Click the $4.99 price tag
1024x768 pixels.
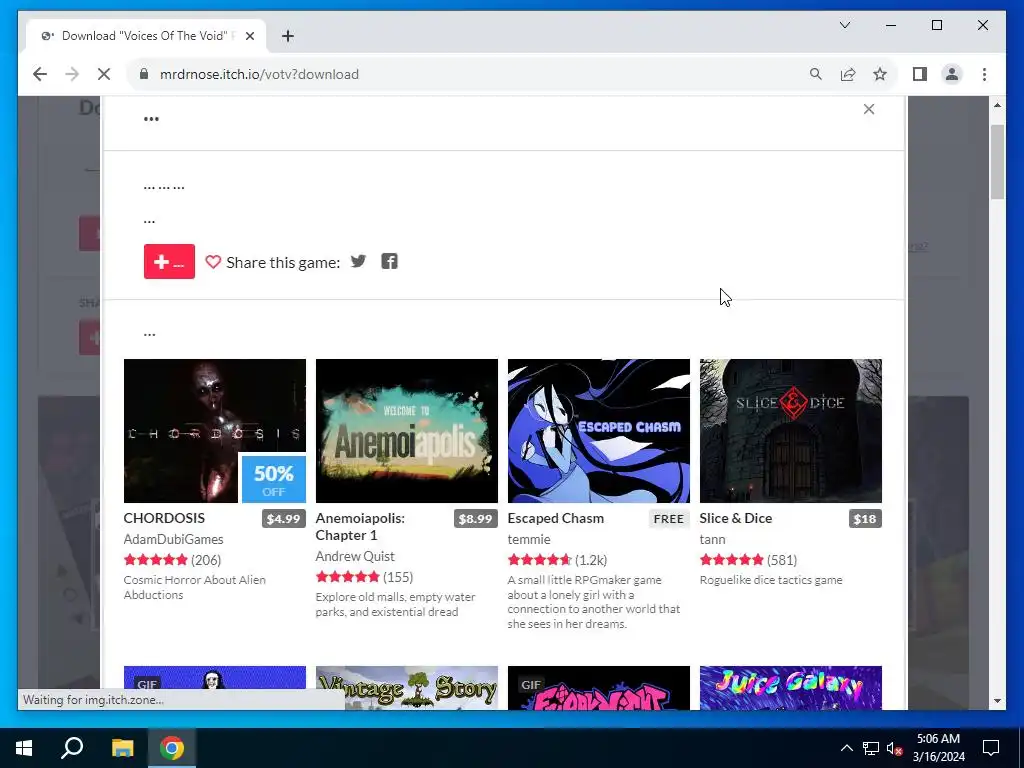[283, 519]
